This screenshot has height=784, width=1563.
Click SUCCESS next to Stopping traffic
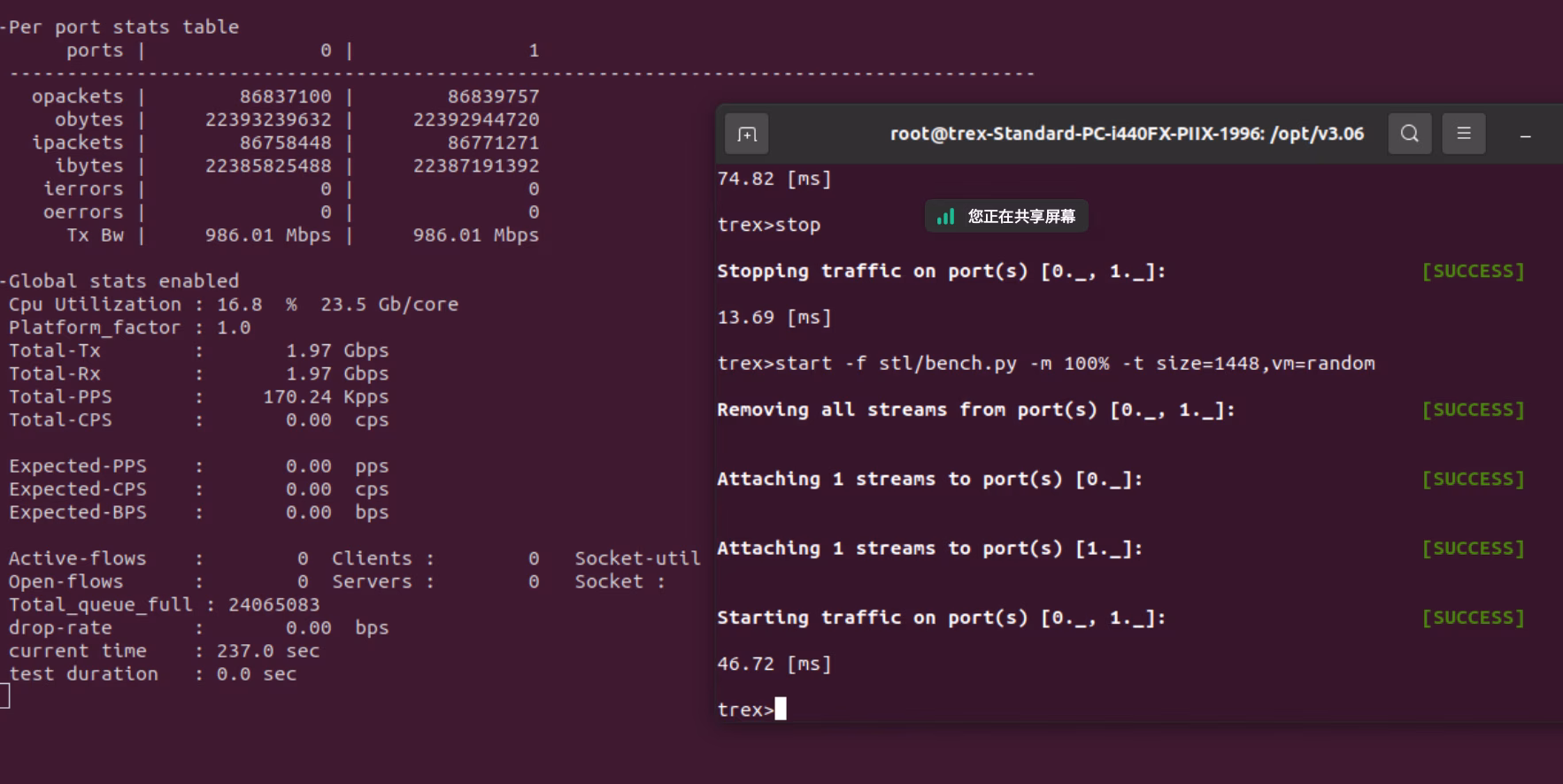[1473, 271]
